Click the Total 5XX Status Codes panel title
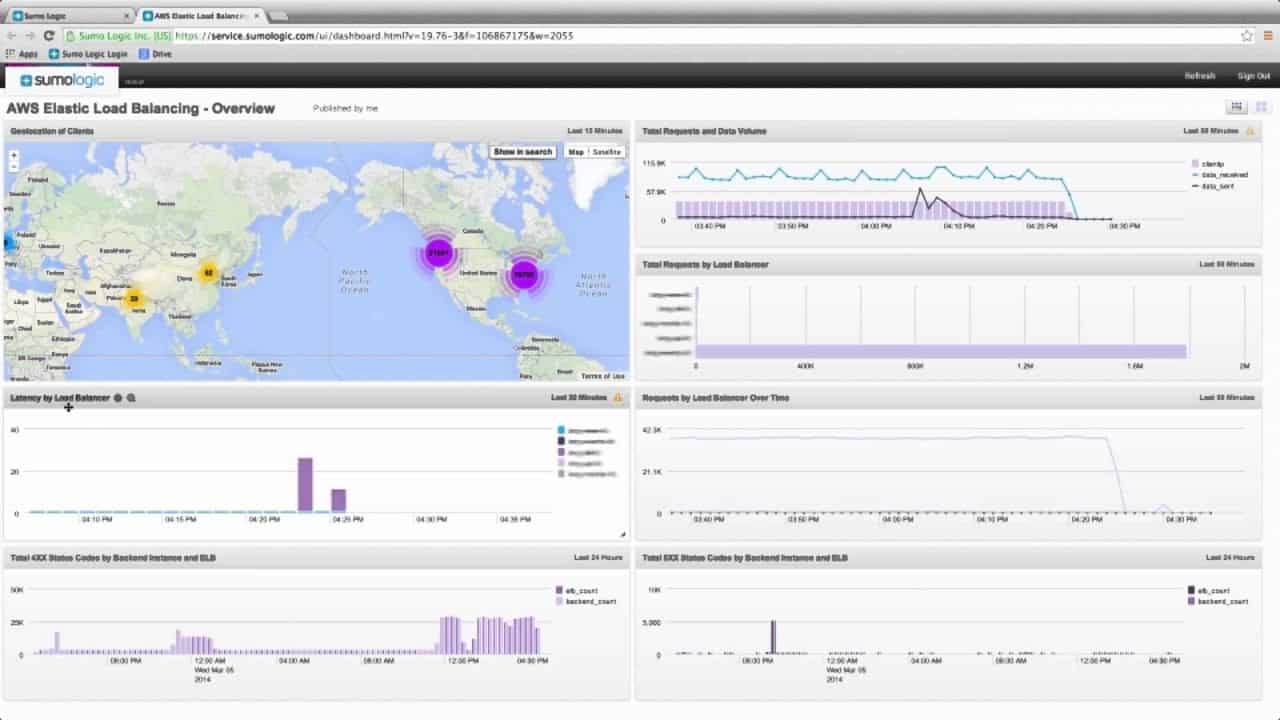This screenshot has width=1280, height=720. 745,558
